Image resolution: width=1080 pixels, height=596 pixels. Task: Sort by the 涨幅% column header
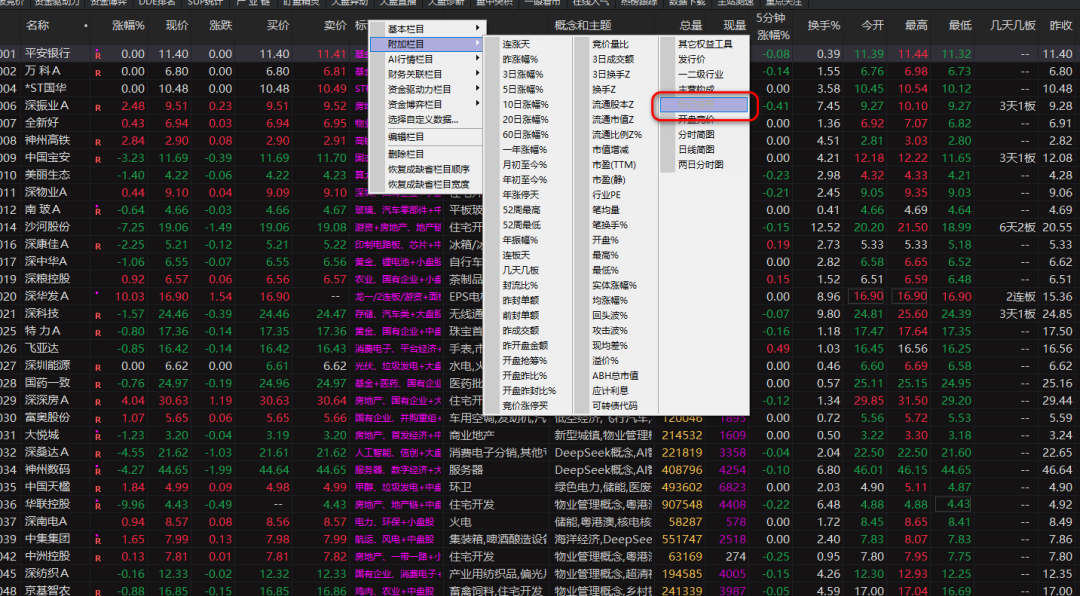pos(128,25)
